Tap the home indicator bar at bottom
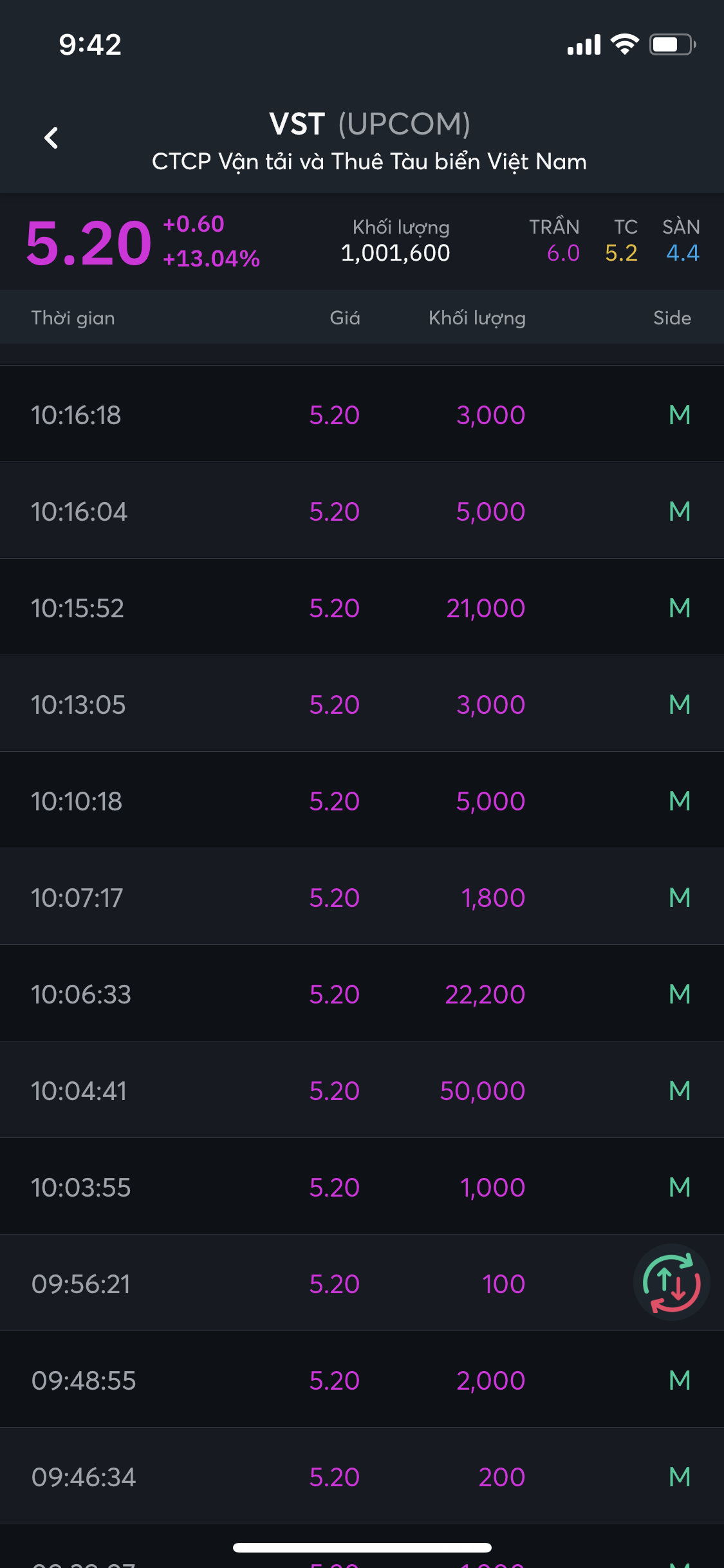Image resolution: width=724 pixels, height=1568 pixels. pyautogui.click(x=362, y=1547)
